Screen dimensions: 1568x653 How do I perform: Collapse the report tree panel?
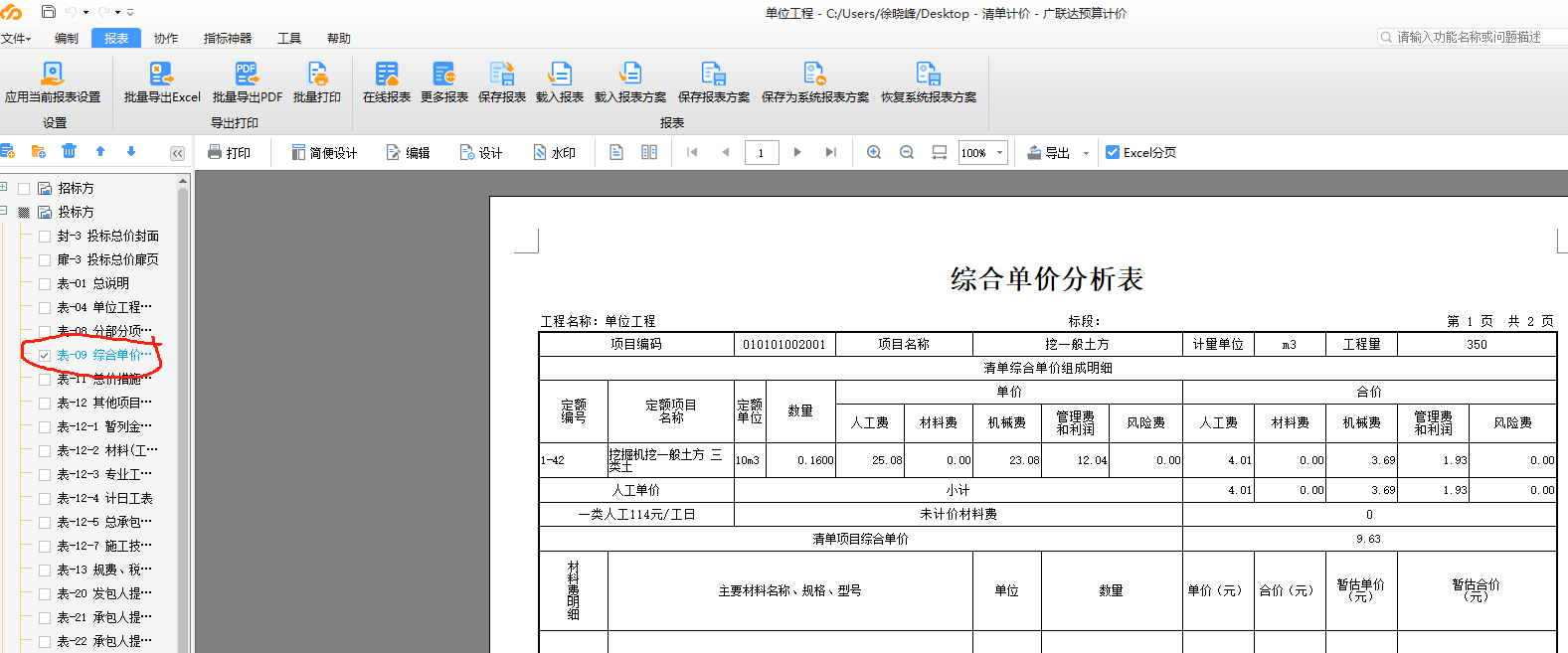coord(177,153)
